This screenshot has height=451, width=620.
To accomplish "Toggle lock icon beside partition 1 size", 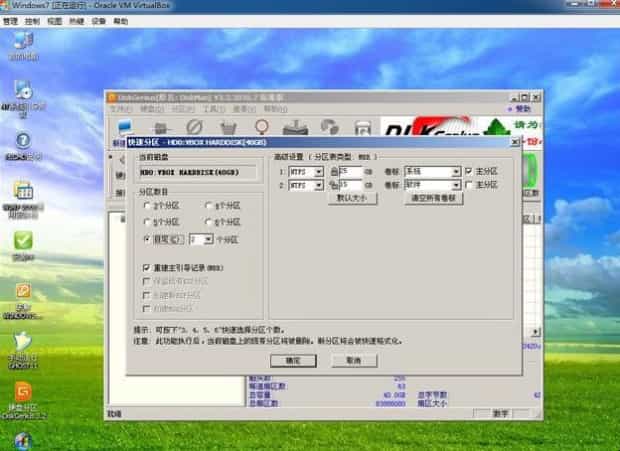I will click(334, 172).
